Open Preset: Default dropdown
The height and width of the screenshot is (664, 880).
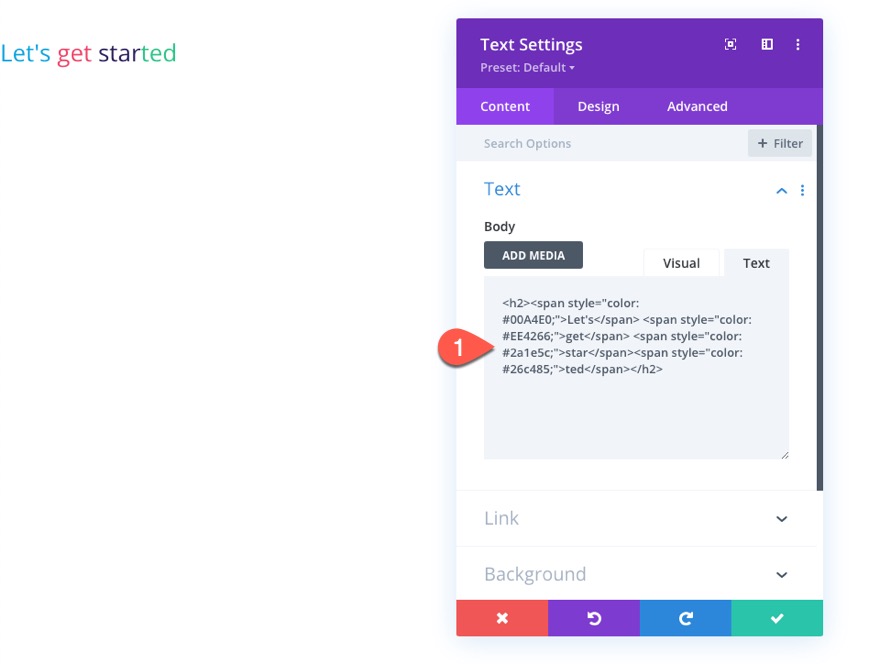(527, 67)
